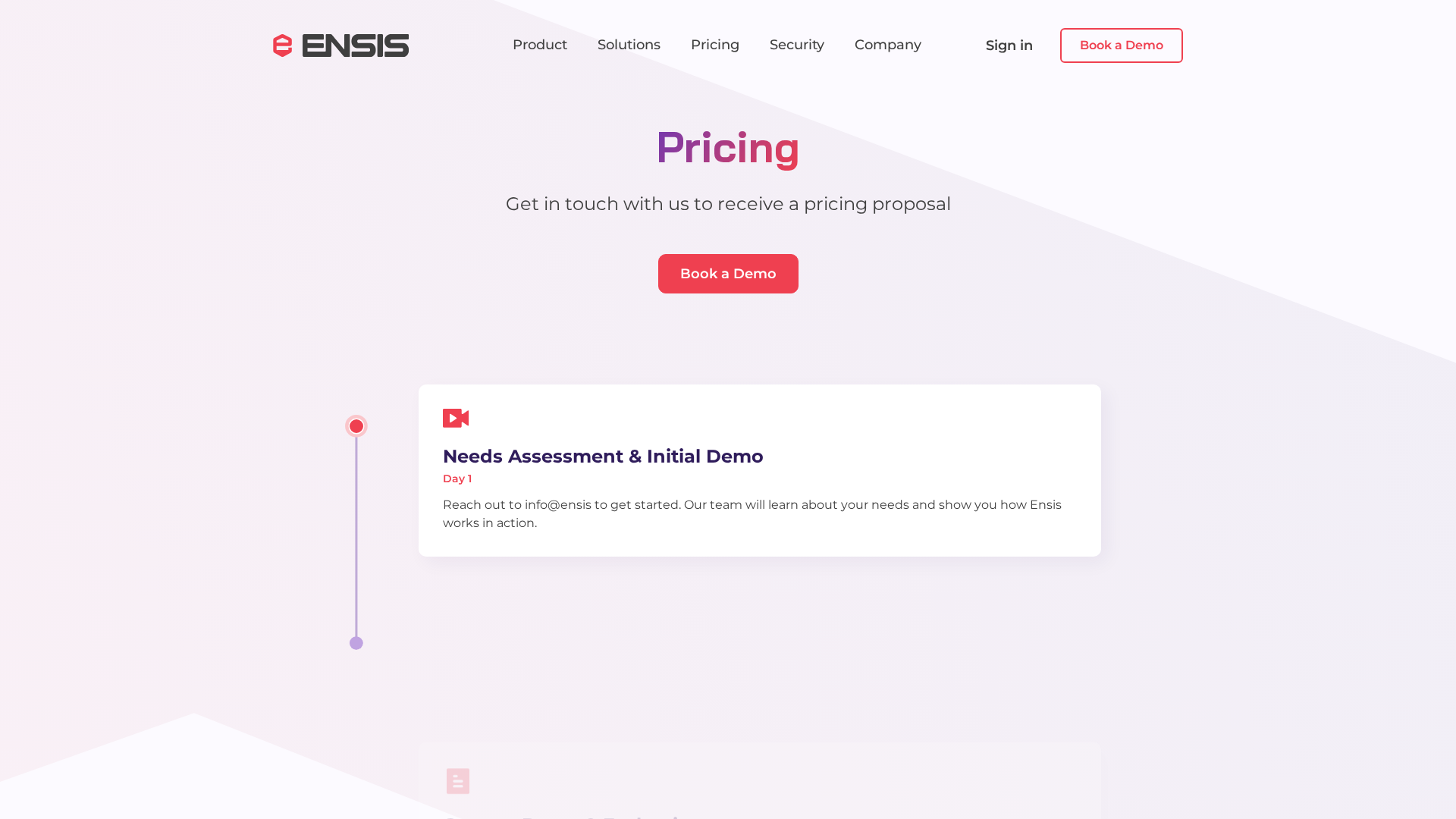Click the pricing proposal subtitle text

(728, 204)
